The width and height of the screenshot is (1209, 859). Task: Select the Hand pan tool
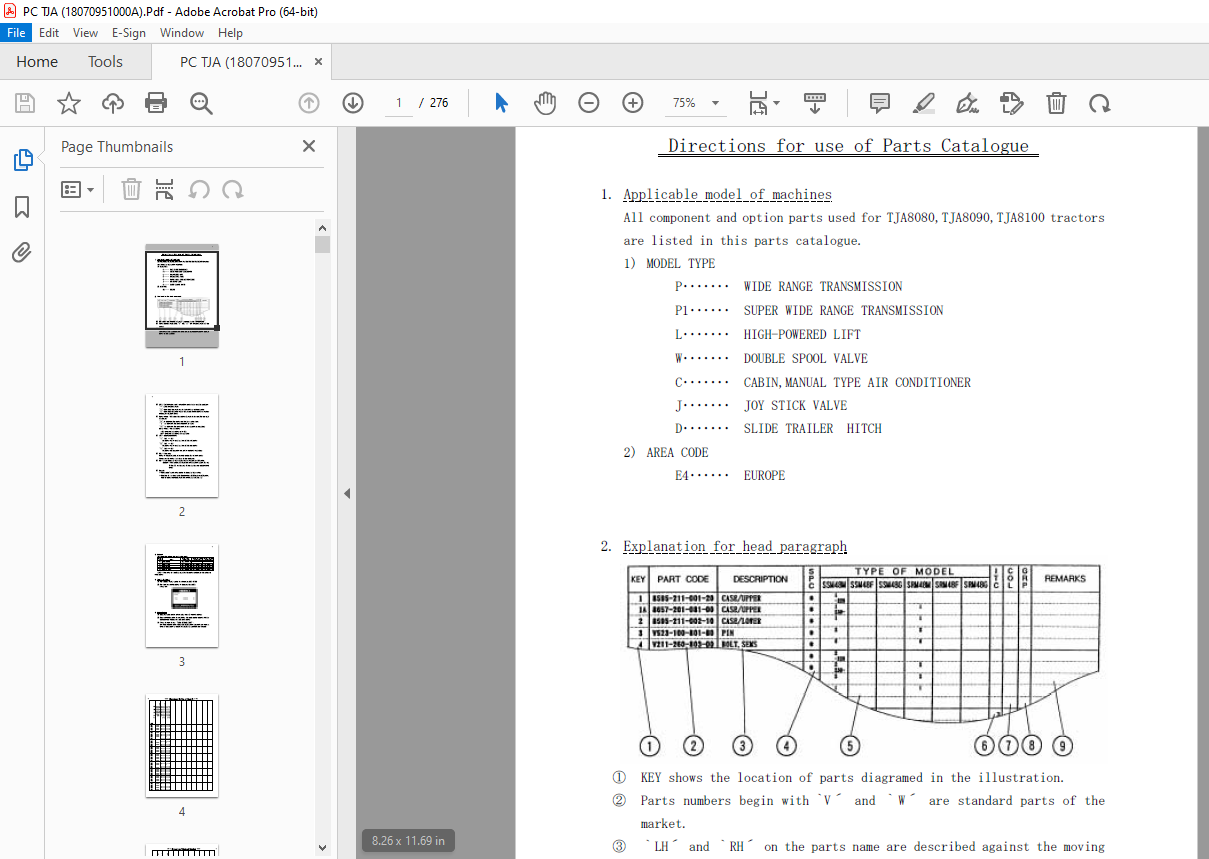click(x=545, y=103)
